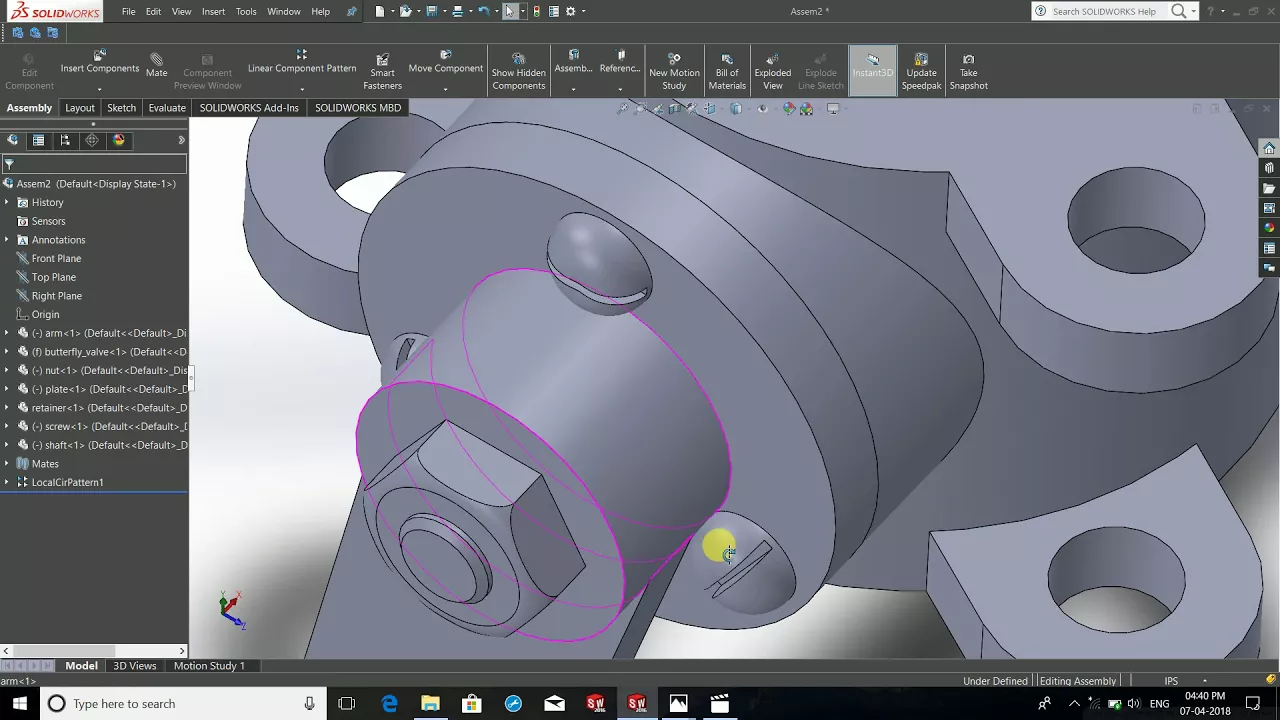
Task: Click the Rebuild traffic light icon
Action: coord(537,11)
